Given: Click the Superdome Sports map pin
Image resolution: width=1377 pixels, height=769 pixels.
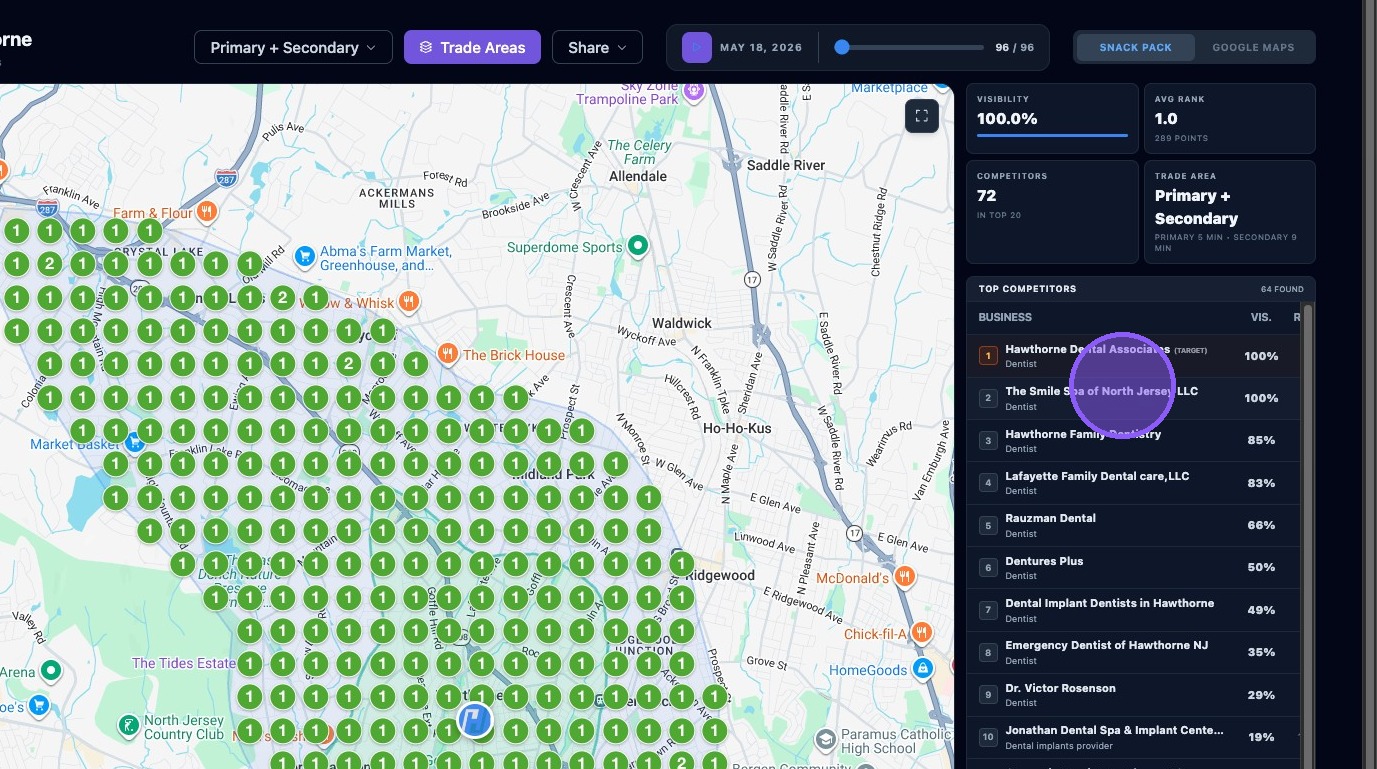Looking at the screenshot, I should click(x=638, y=246).
